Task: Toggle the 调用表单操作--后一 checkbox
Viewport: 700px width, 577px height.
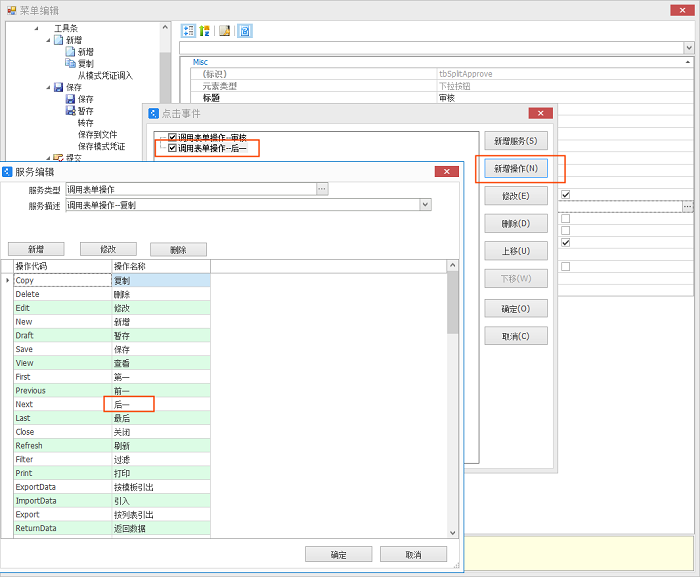Action: point(173,148)
